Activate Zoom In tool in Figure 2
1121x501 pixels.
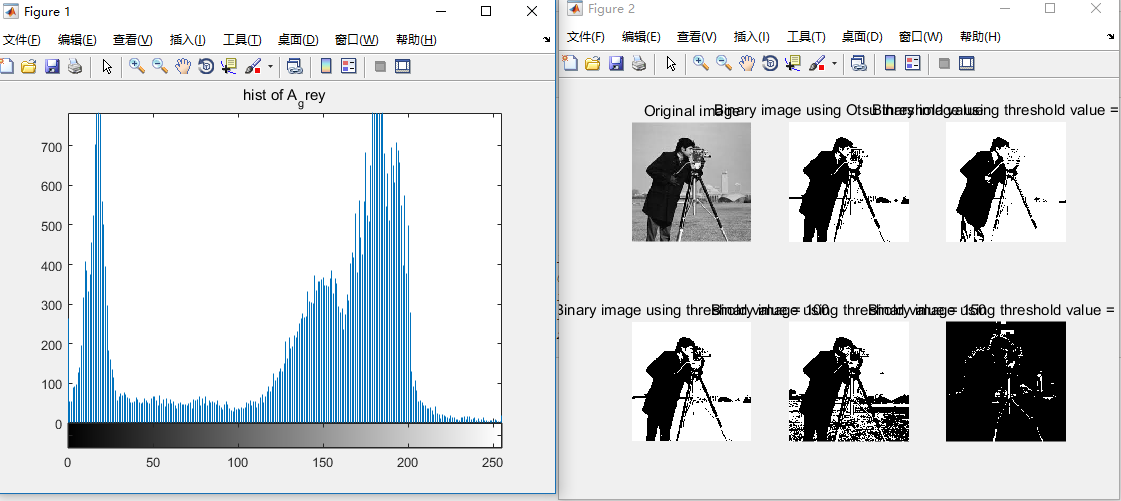(701, 64)
